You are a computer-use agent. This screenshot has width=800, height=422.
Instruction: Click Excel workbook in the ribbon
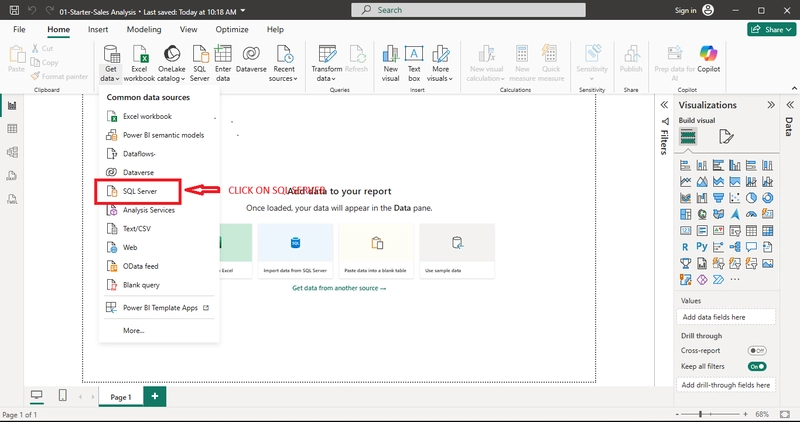point(139,63)
